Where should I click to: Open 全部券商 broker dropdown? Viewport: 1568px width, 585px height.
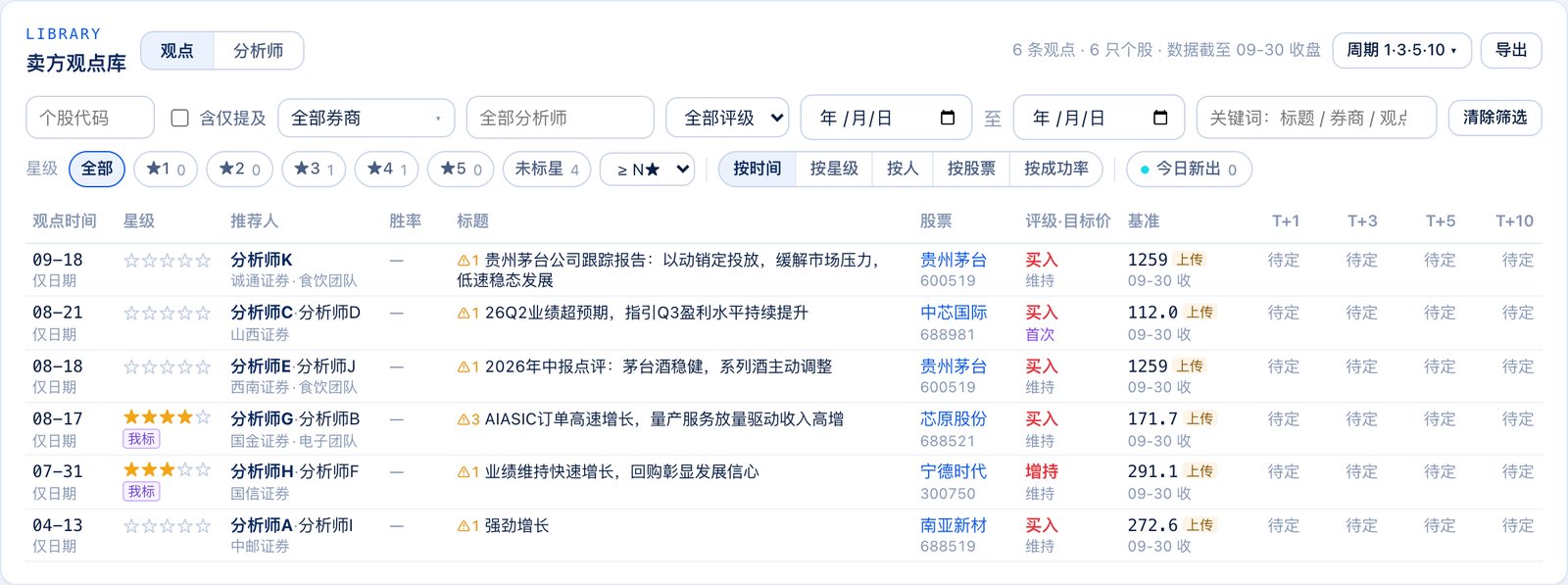point(367,118)
